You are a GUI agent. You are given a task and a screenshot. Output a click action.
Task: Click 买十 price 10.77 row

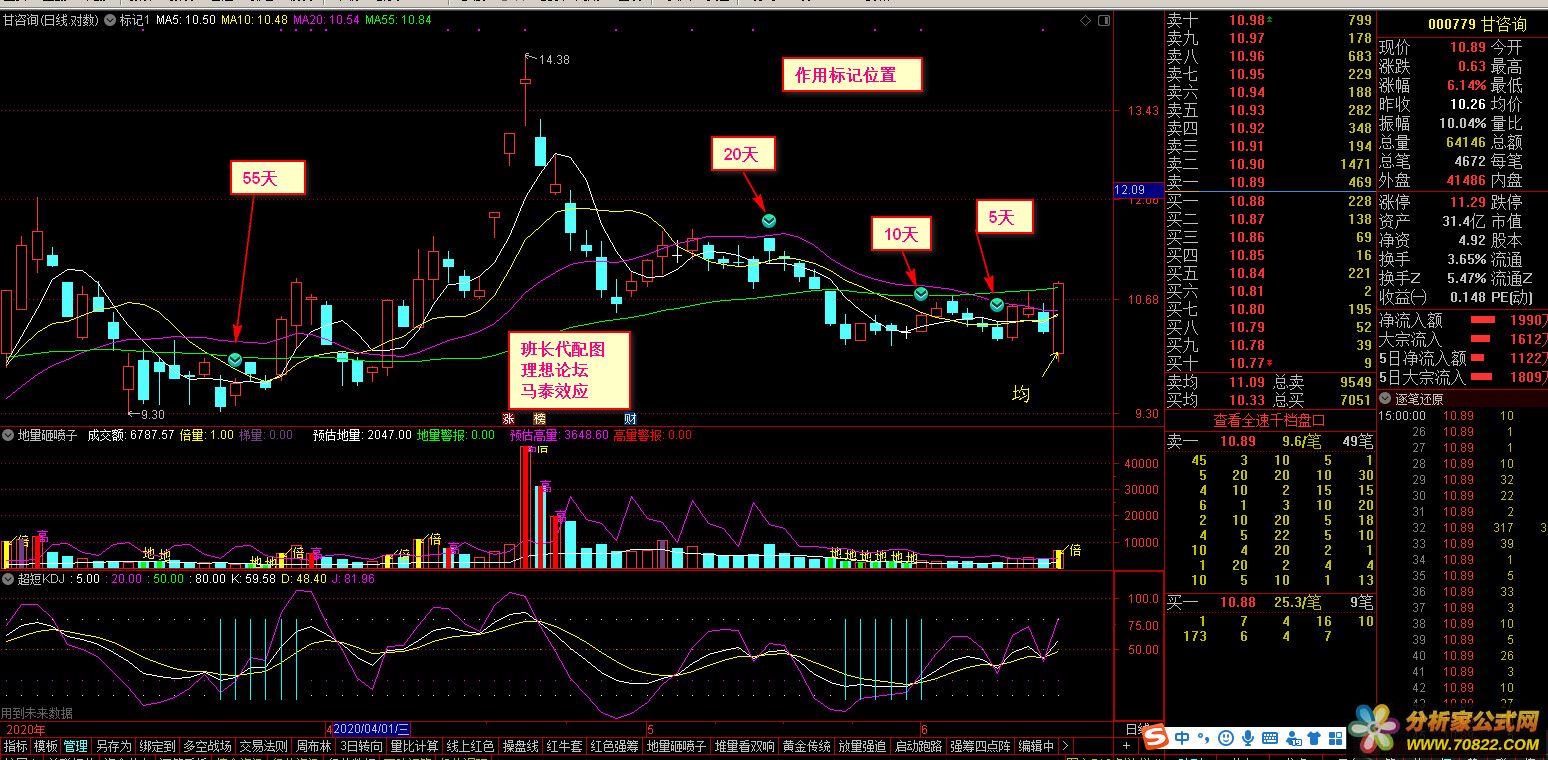point(1270,363)
